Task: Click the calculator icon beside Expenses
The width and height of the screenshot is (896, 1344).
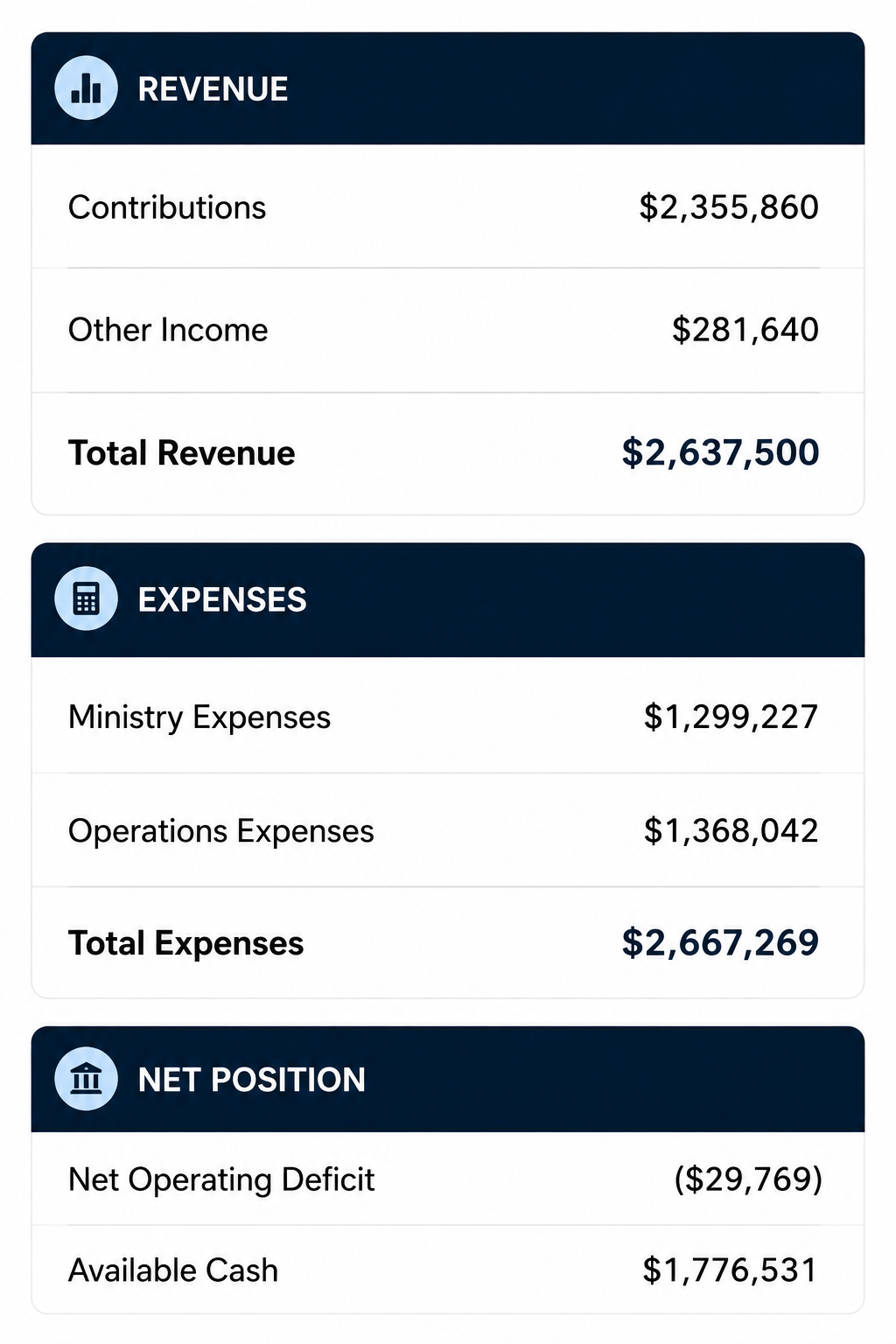Action: pyautogui.click(x=86, y=599)
